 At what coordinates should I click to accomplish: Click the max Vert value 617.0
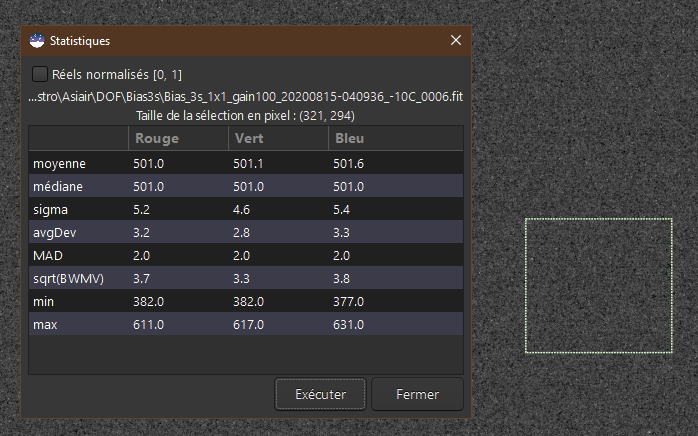[248, 325]
